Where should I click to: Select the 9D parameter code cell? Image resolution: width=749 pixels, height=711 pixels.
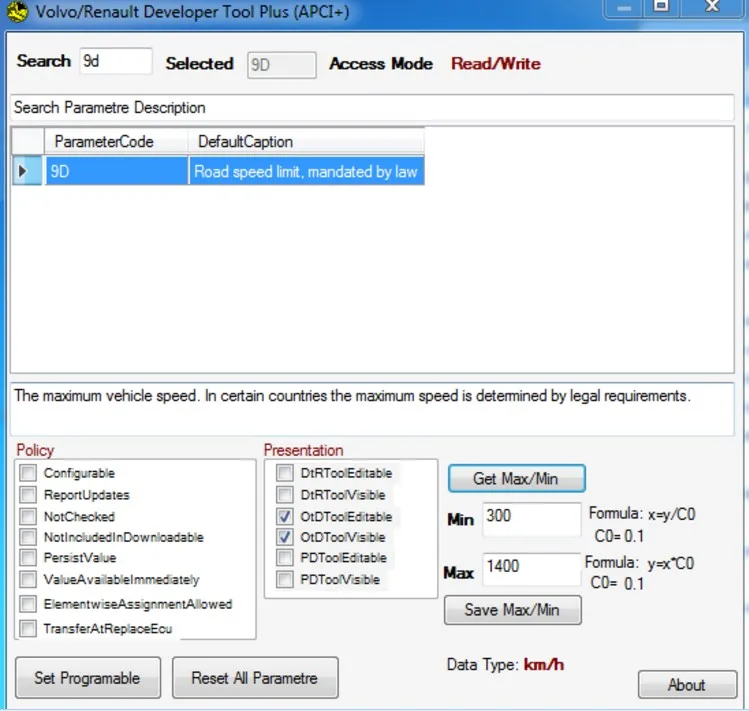[117, 171]
